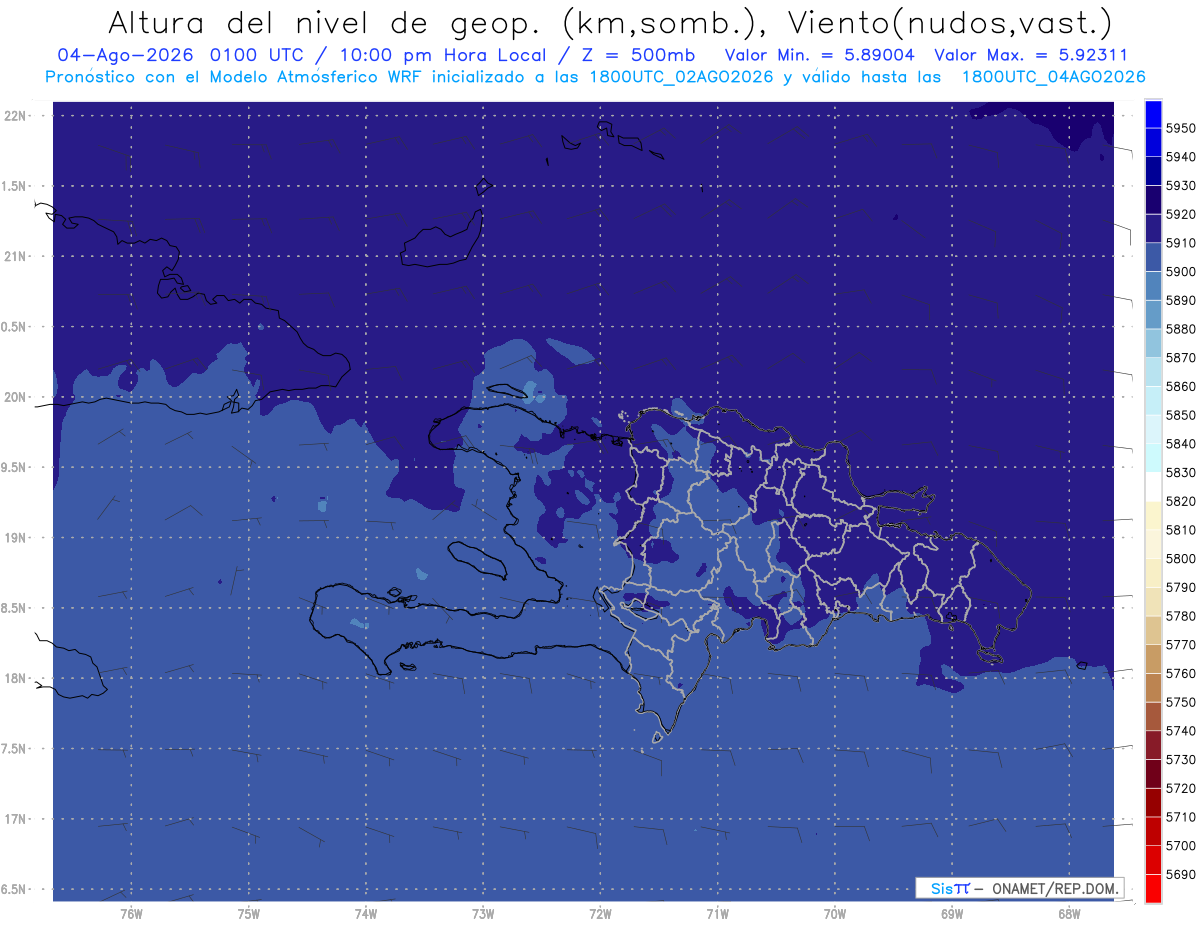Click the '5780' legend value

pyautogui.click(x=1180, y=616)
